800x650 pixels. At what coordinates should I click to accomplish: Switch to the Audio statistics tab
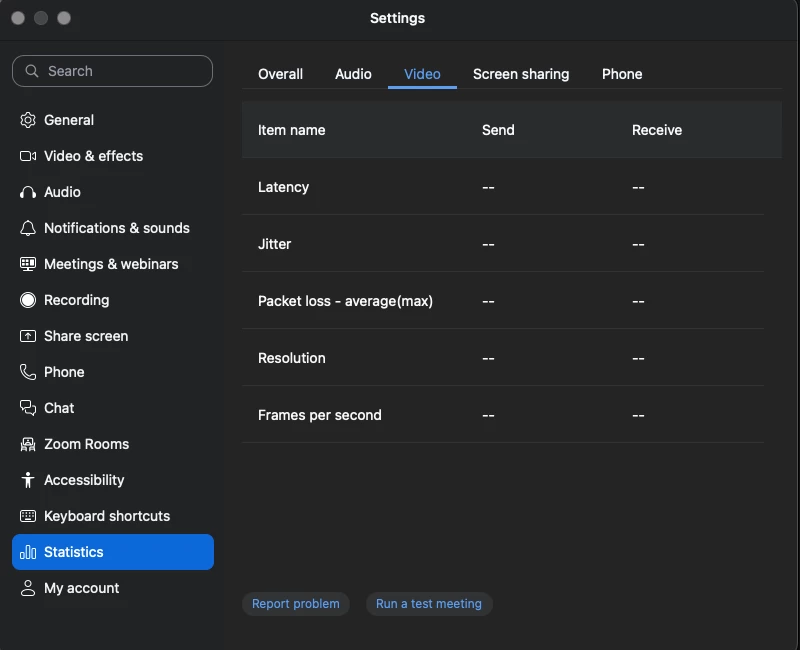353,74
